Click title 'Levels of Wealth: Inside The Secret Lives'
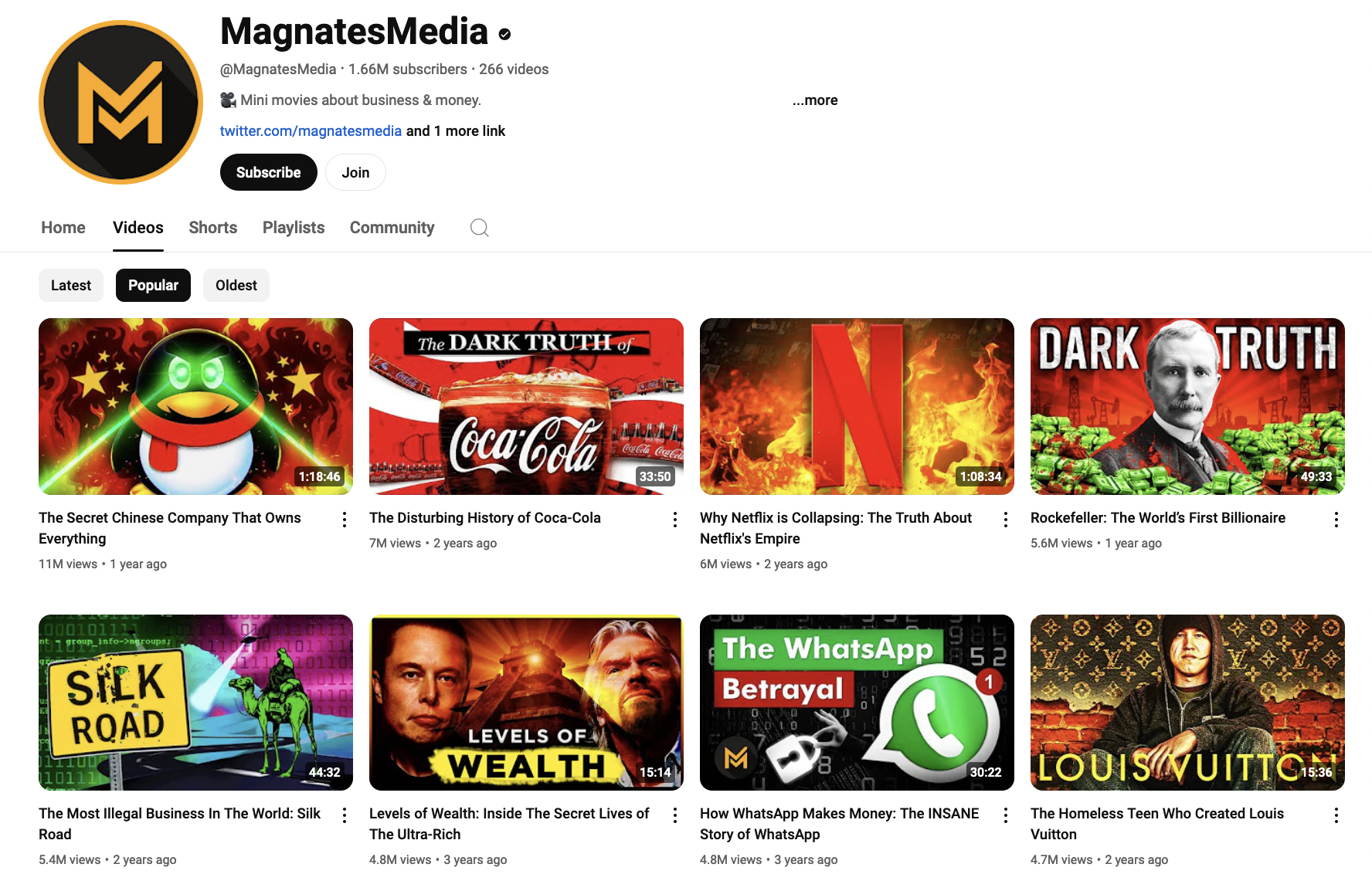 [510, 824]
